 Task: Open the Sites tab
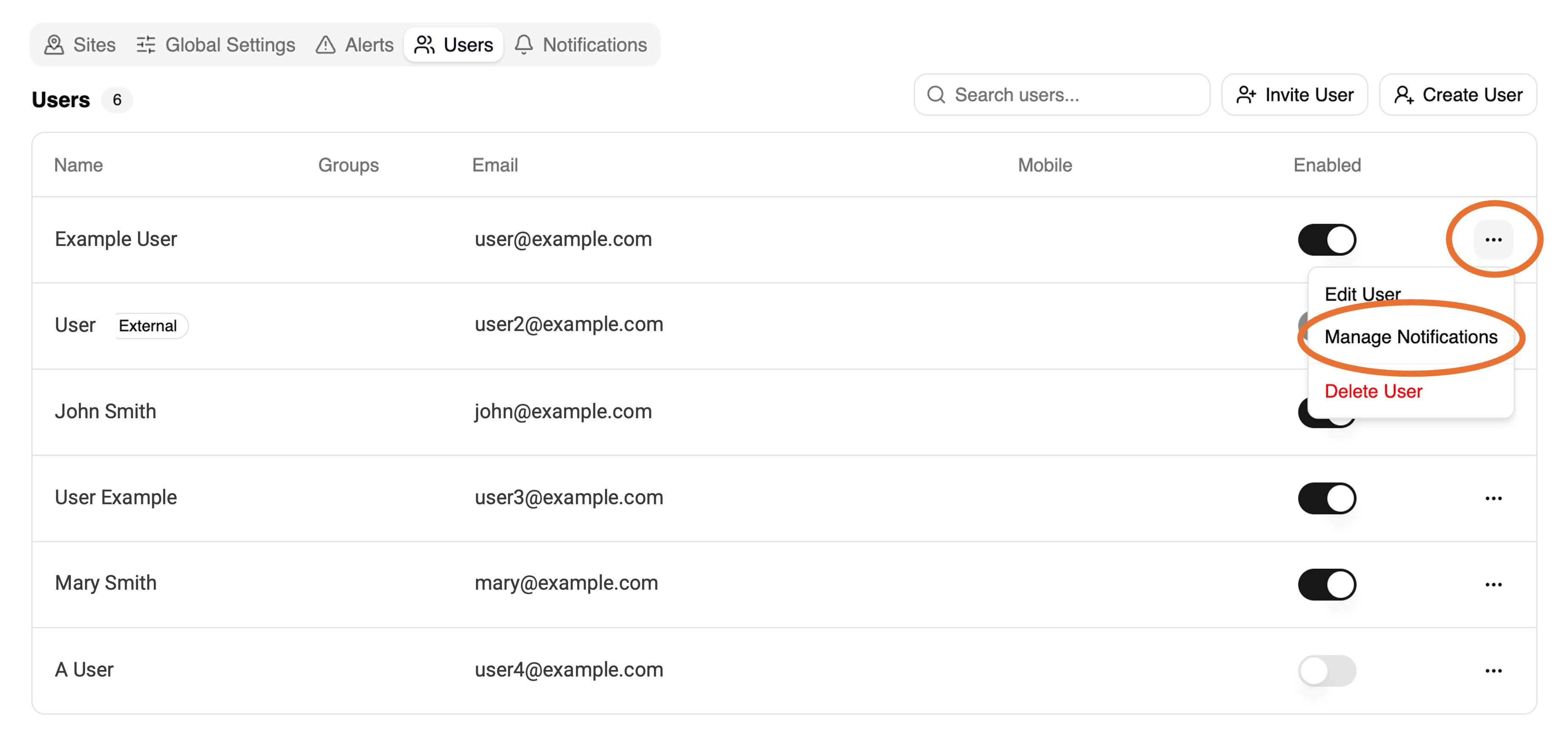point(80,45)
